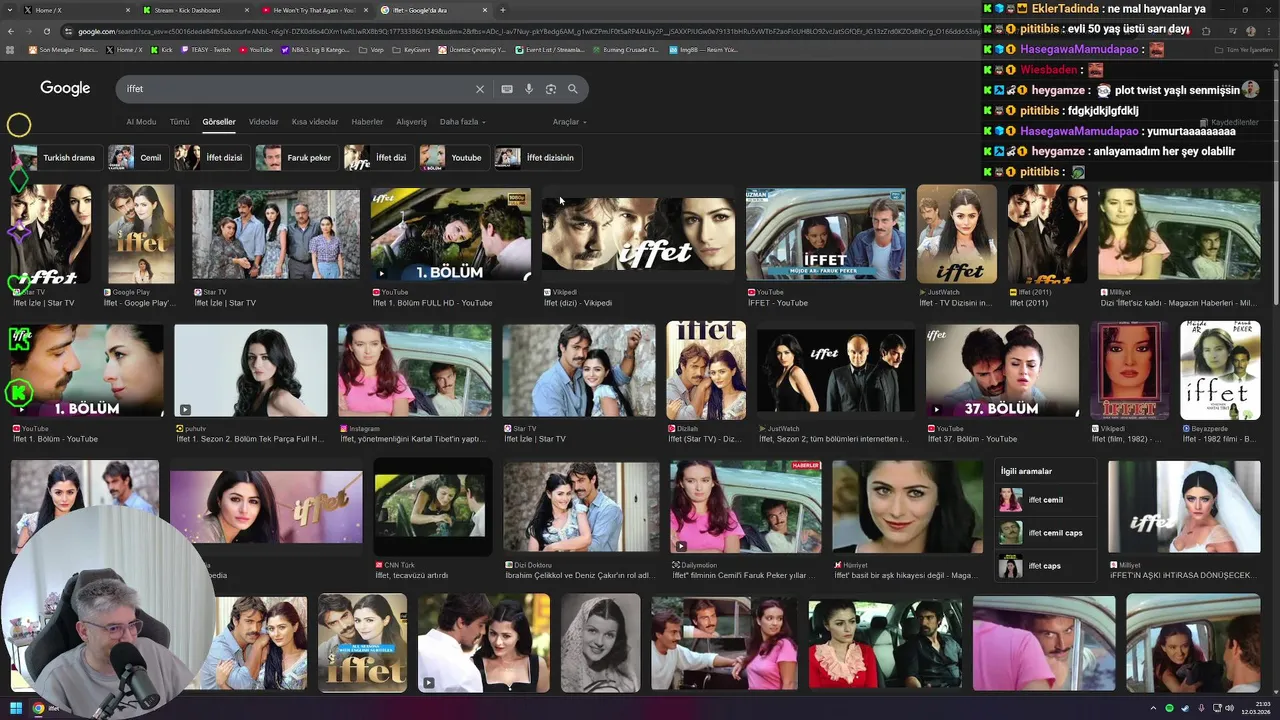The width and height of the screenshot is (1280, 720).
Task: Open the TEASY - Twitch bookmark
Action: click(206, 49)
